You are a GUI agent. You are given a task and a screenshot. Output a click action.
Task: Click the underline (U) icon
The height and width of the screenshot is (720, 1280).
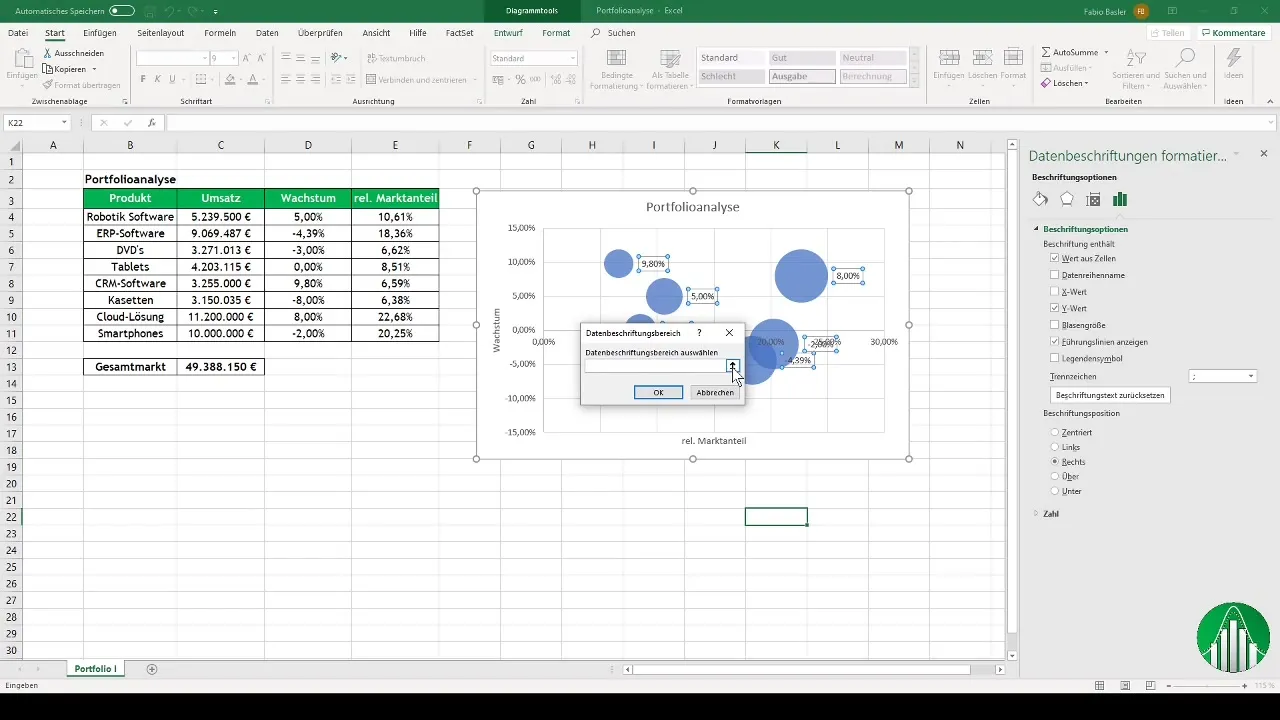(174, 79)
